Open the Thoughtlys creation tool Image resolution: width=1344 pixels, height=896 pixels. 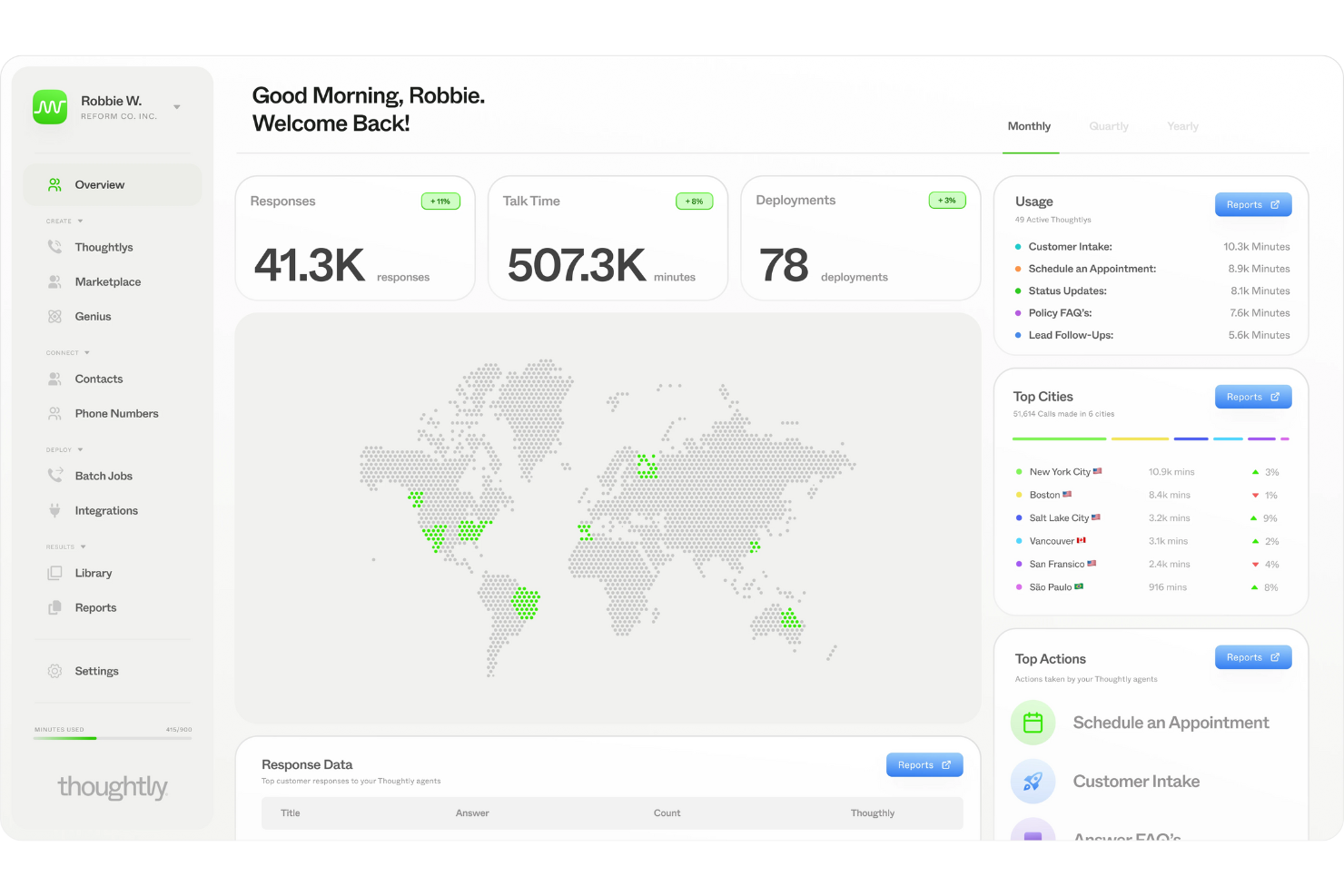tap(103, 246)
